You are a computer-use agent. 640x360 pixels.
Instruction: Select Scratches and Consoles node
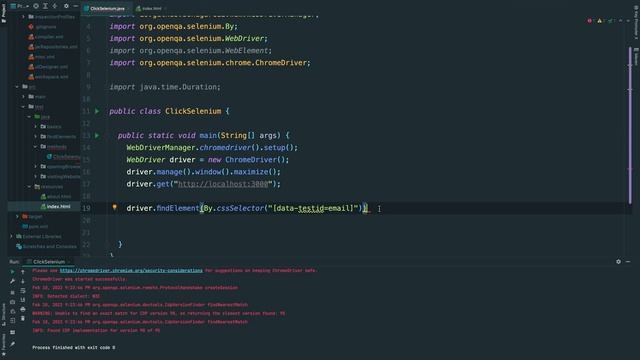point(46,247)
